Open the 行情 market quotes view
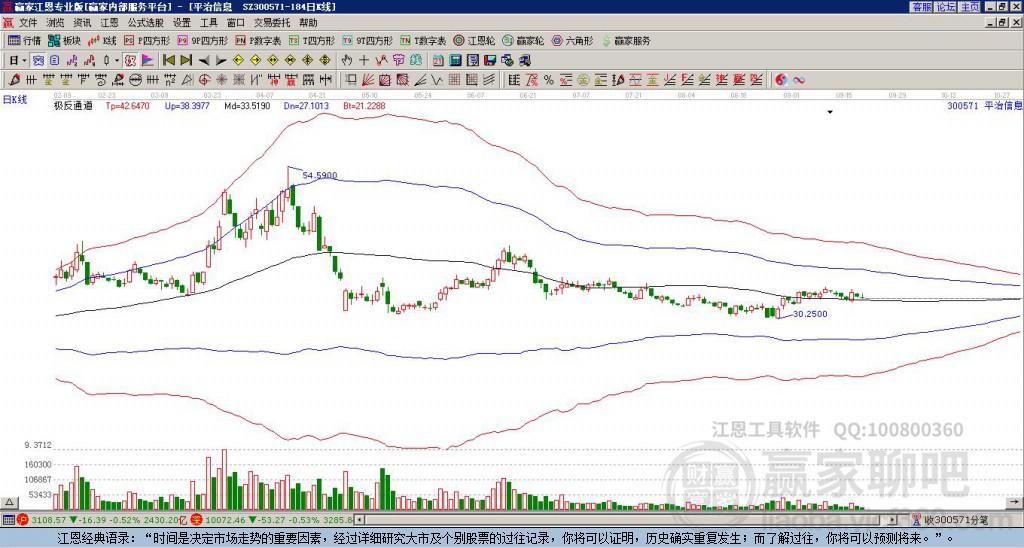 pos(24,40)
